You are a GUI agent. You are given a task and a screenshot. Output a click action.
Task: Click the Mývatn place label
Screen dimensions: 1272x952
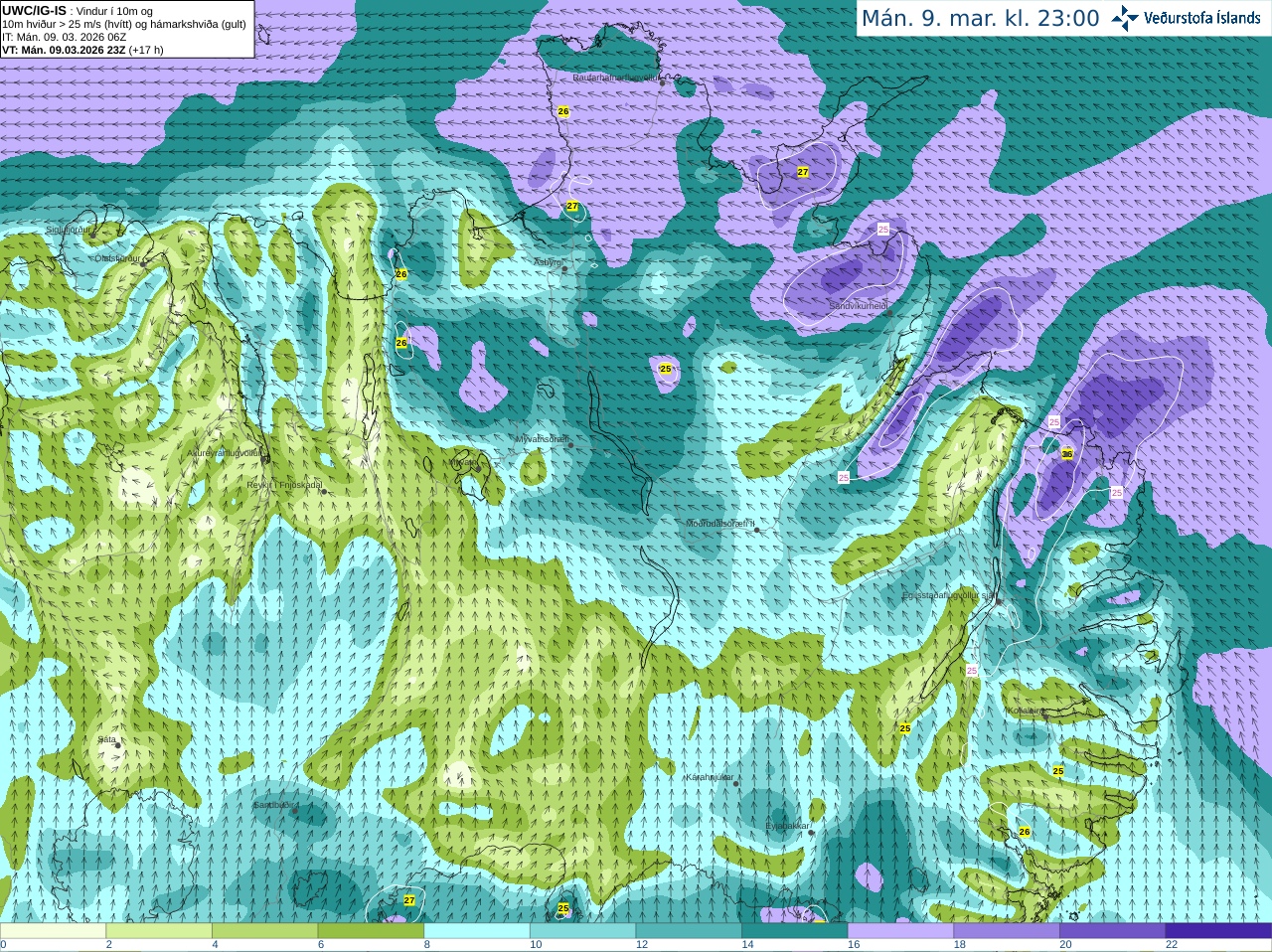click(x=463, y=462)
